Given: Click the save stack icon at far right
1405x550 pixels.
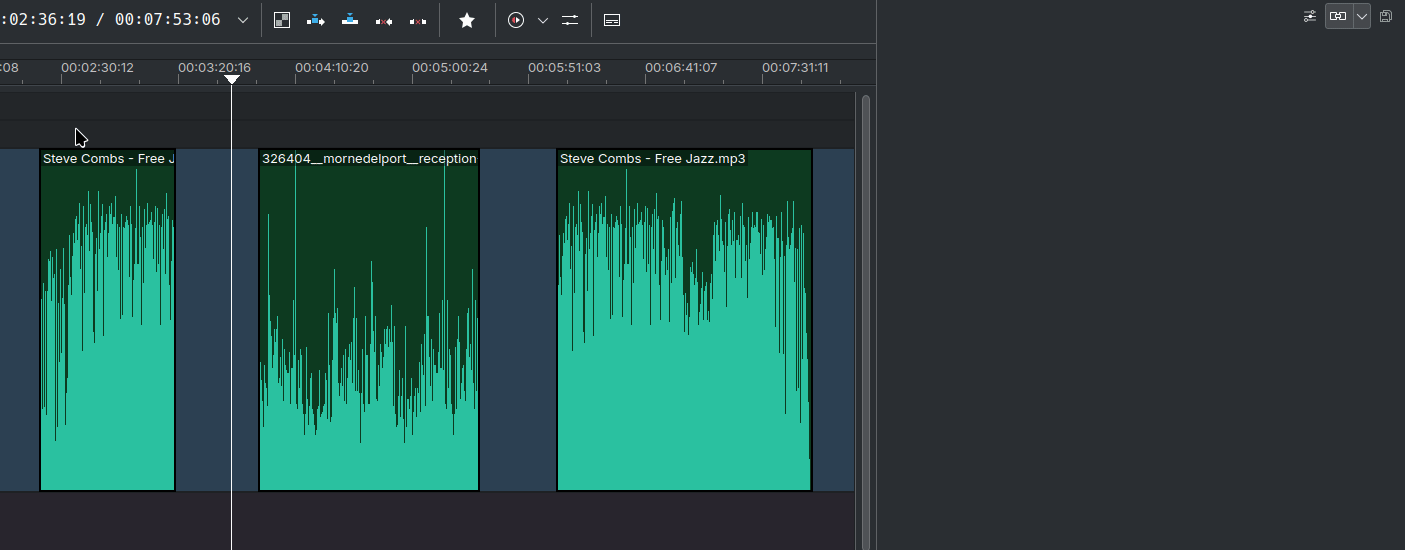Looking at the screenshot, I should pyautogui.click(x=1386, y=16).
